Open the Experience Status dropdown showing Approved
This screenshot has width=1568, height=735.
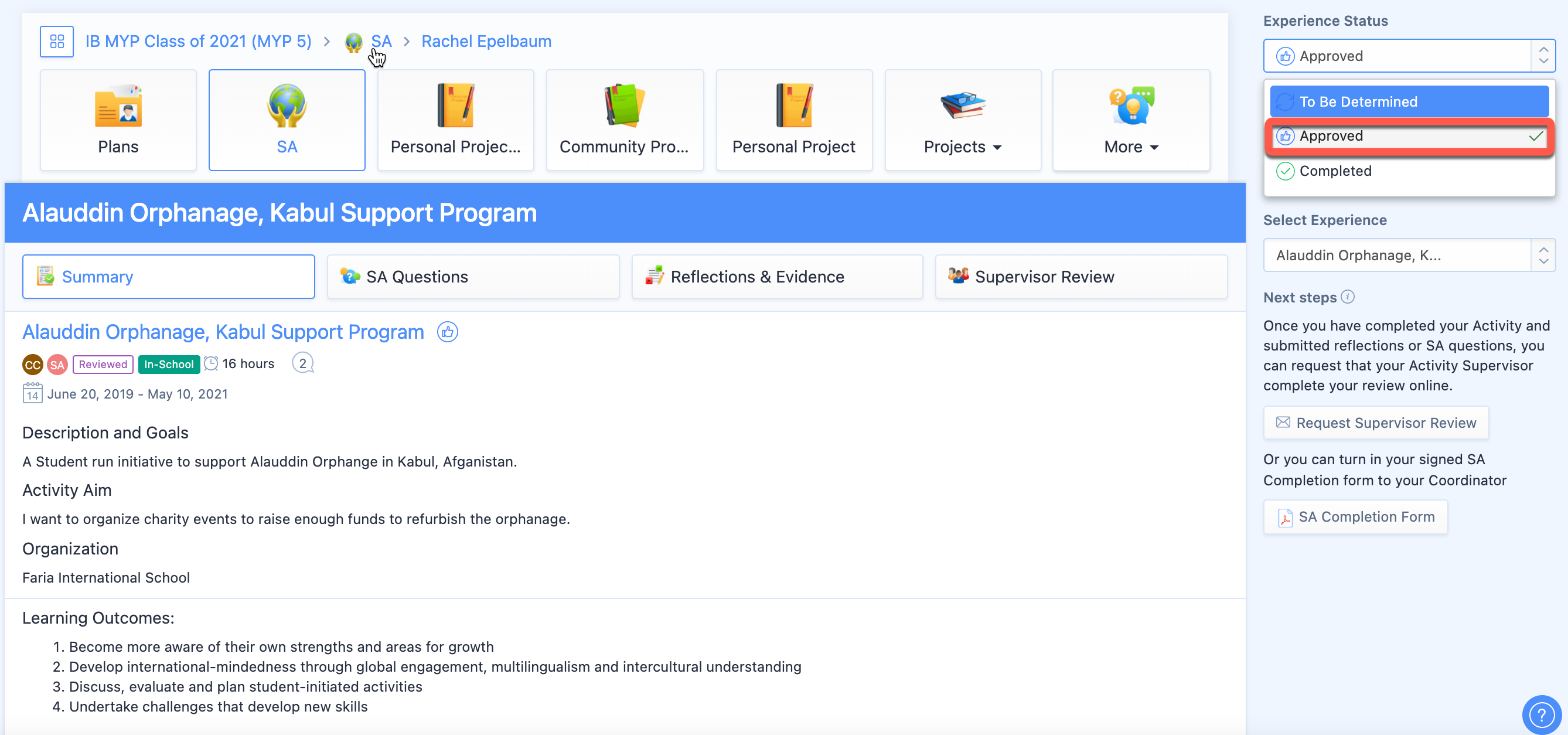coord(1409,56)
